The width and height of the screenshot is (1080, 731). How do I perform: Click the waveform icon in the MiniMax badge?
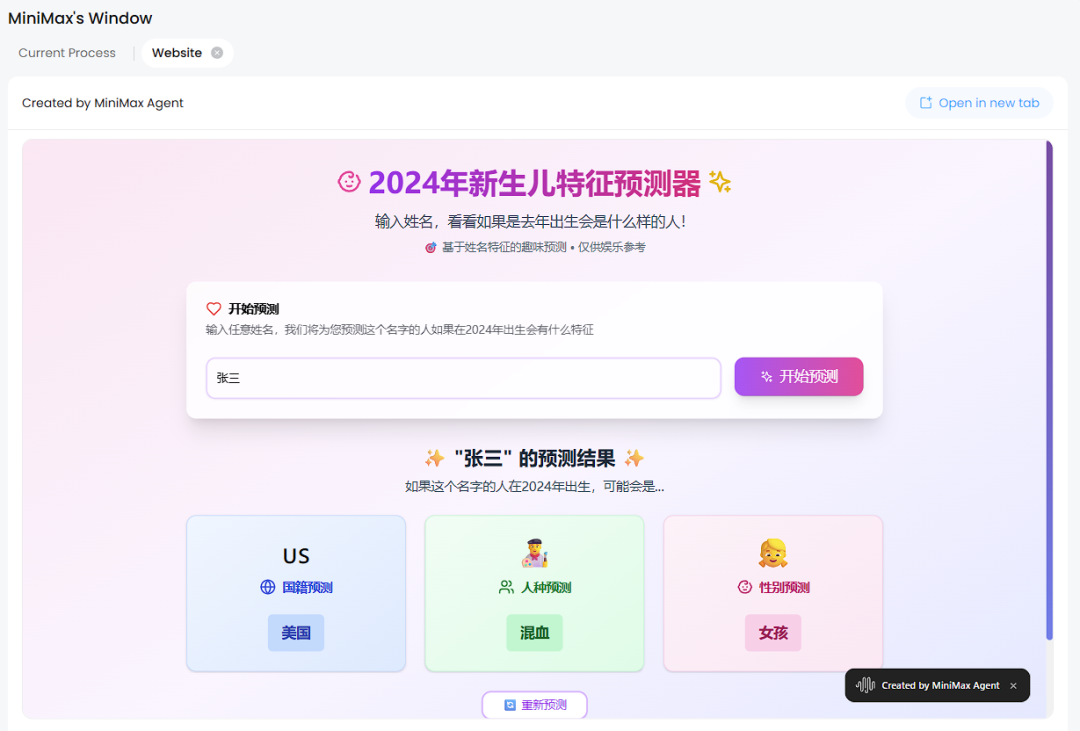(x=865, y=686)
